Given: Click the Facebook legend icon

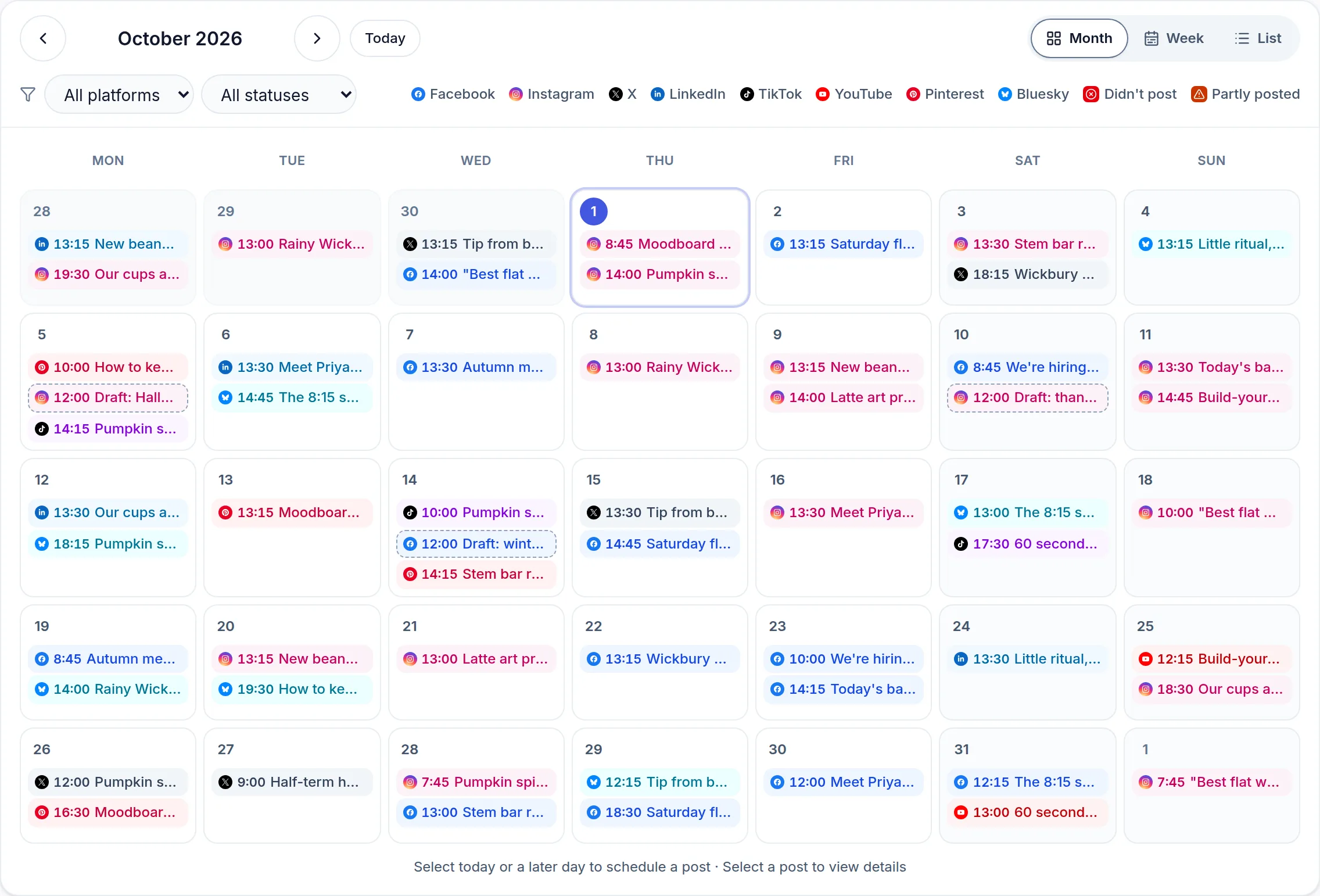Looking at the screenshot, I should 418,94.
